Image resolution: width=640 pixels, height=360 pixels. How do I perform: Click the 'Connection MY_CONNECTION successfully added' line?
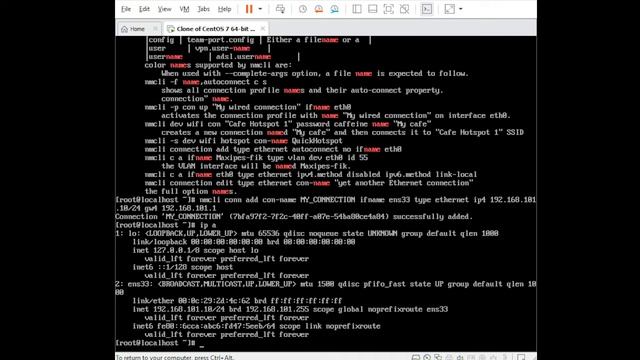click(294, 217)
